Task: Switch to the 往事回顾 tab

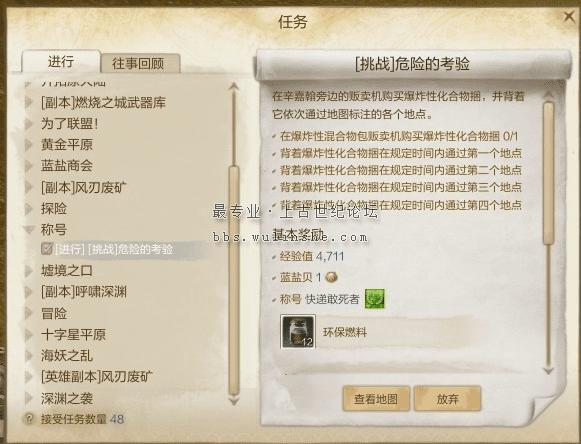Action: click(x=140, y=63)
